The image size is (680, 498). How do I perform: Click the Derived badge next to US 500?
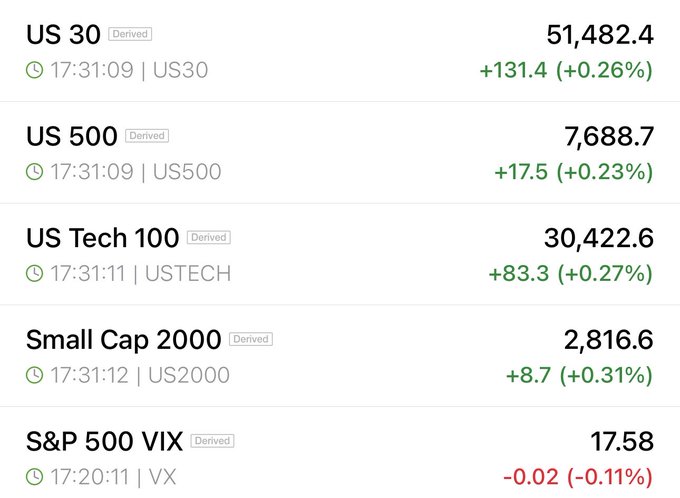(147, 136)
